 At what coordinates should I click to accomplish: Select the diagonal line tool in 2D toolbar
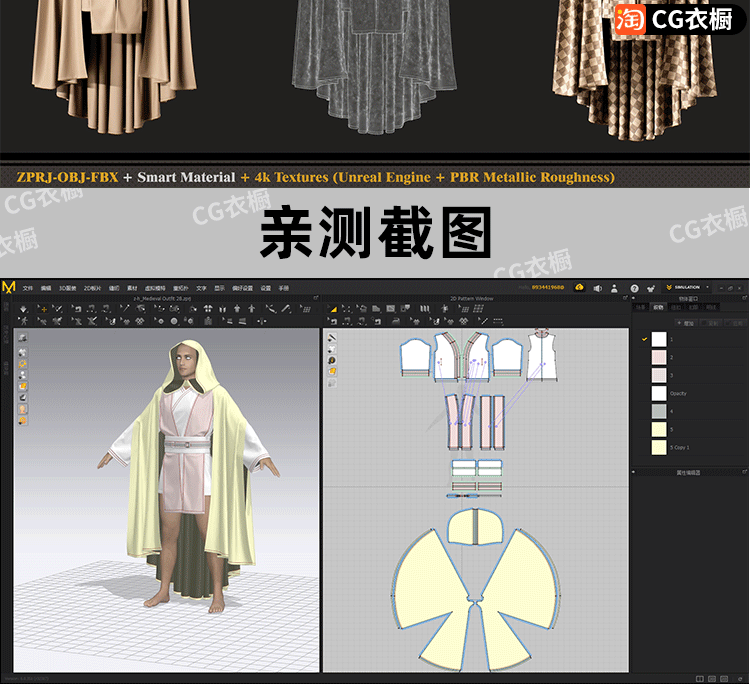(x=484, y=321)
